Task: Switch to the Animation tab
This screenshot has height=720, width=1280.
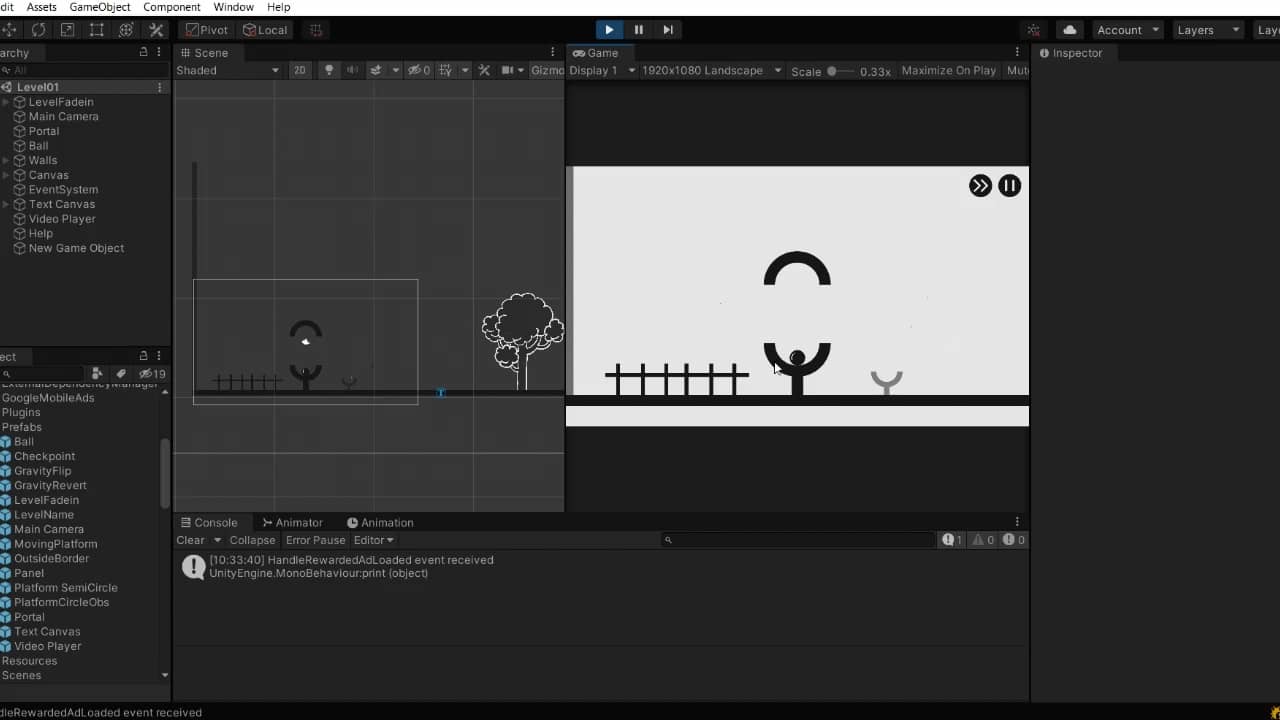Action: [x=380, y=522]
